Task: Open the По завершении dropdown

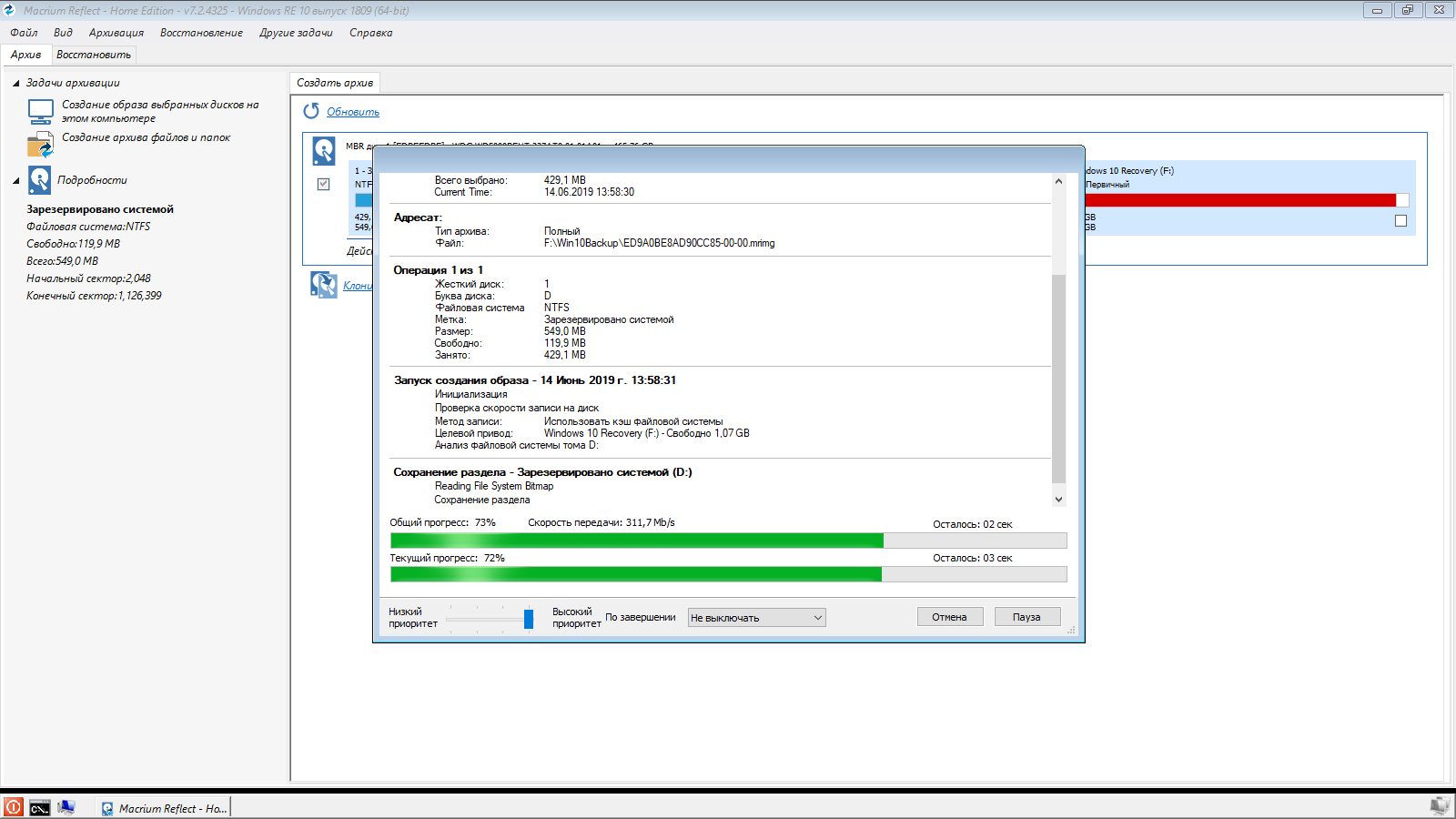Action: coord(756,618)
